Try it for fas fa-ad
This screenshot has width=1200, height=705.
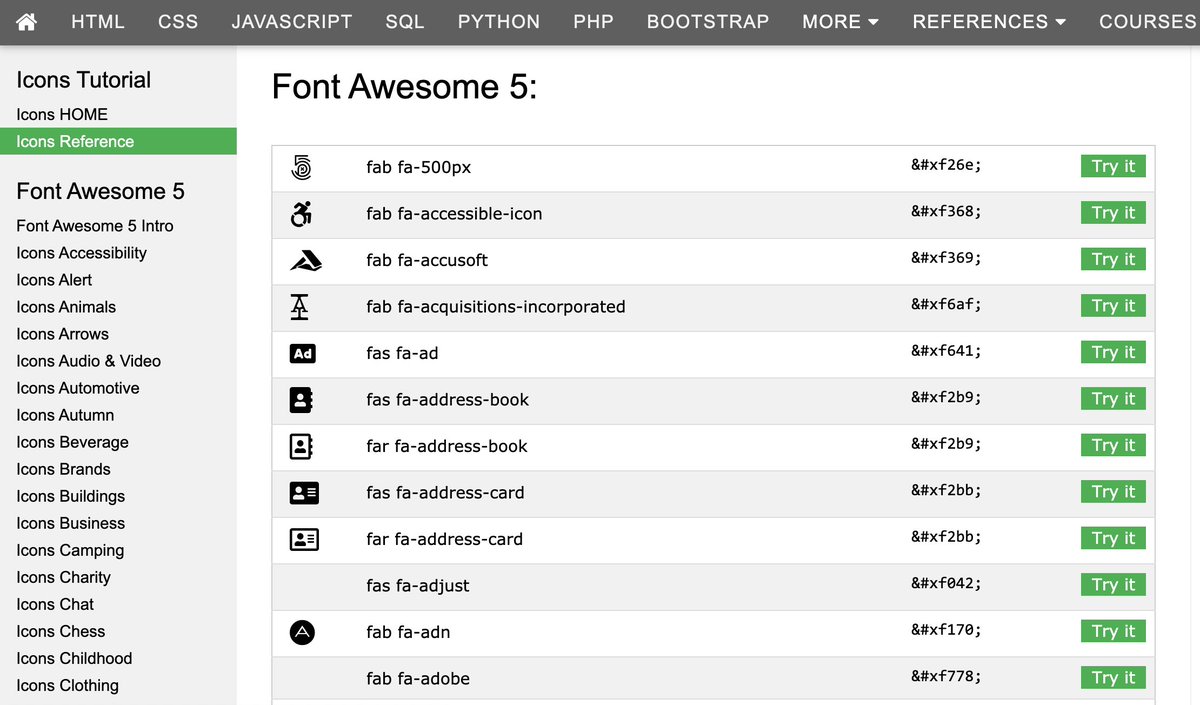click(1113, 352)
